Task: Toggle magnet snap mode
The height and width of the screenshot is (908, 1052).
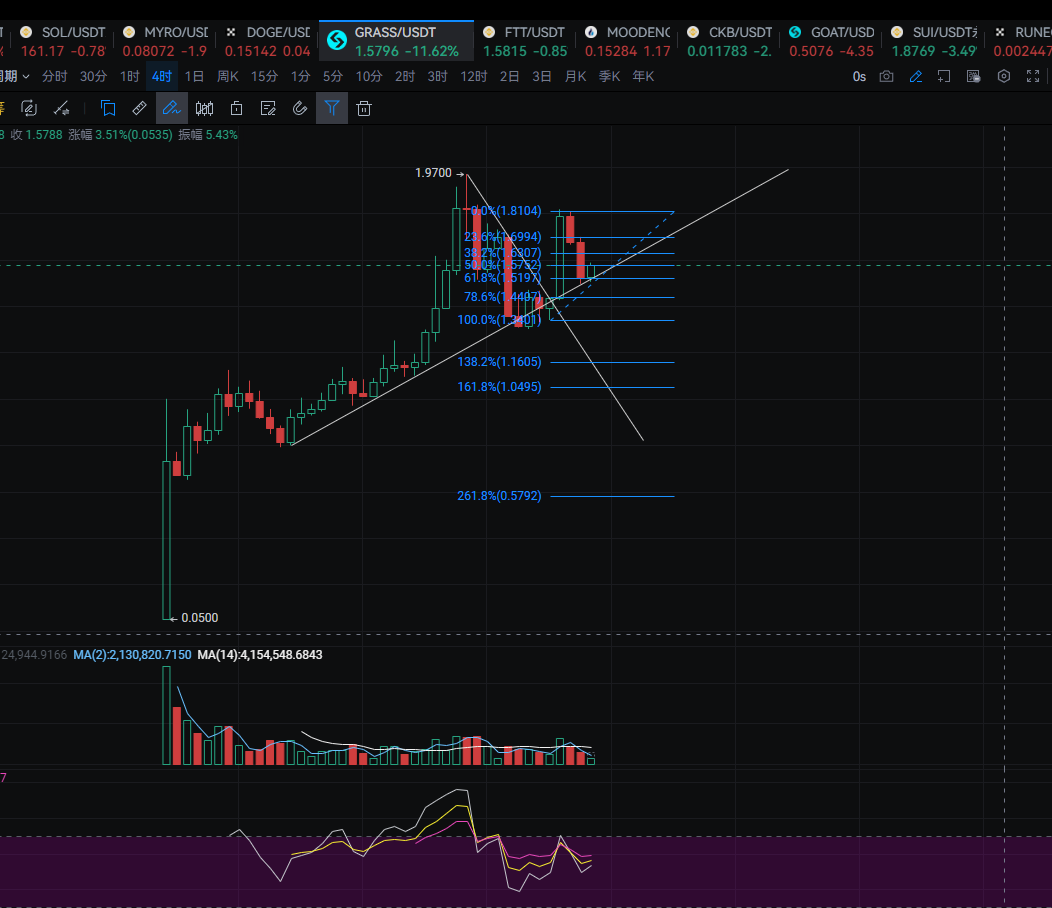Action: click(x=300, y=109)
